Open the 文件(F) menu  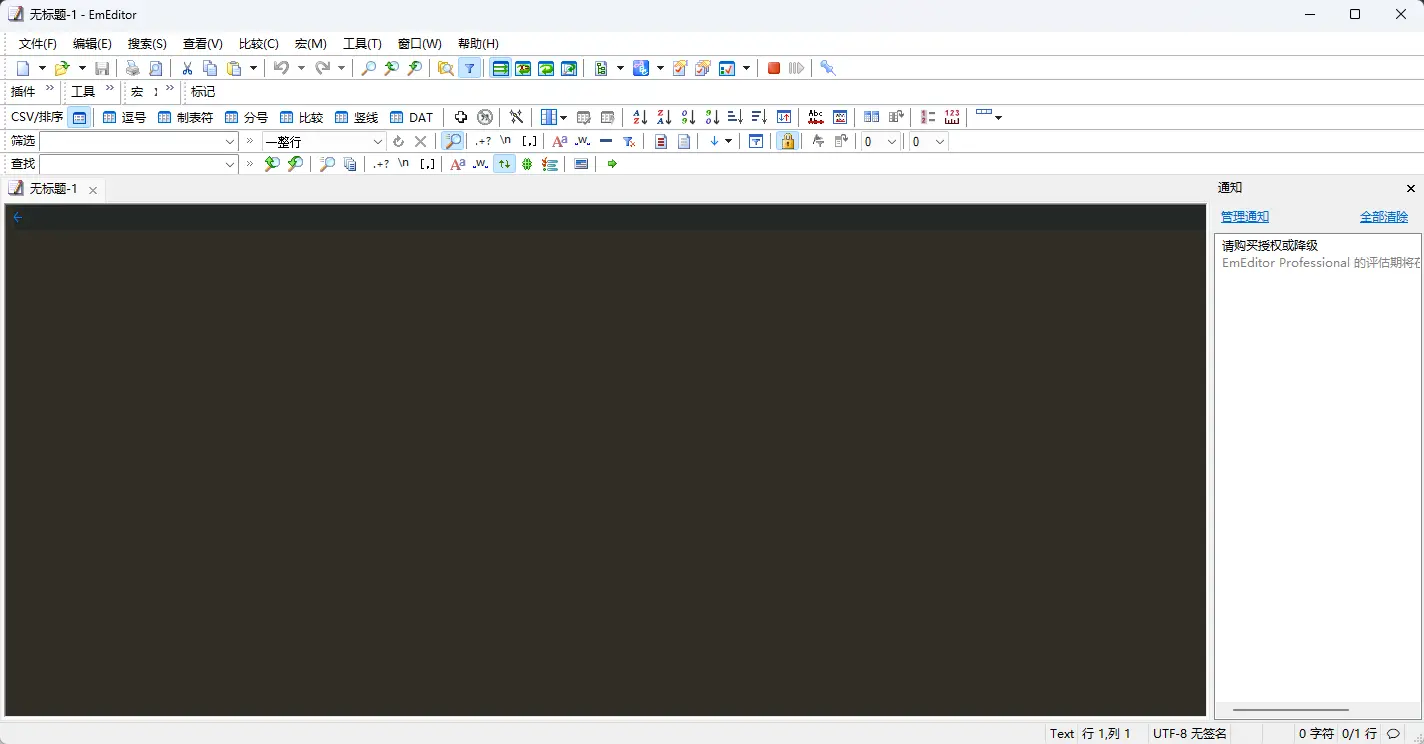pyautogui.click(x=38, y=44)
